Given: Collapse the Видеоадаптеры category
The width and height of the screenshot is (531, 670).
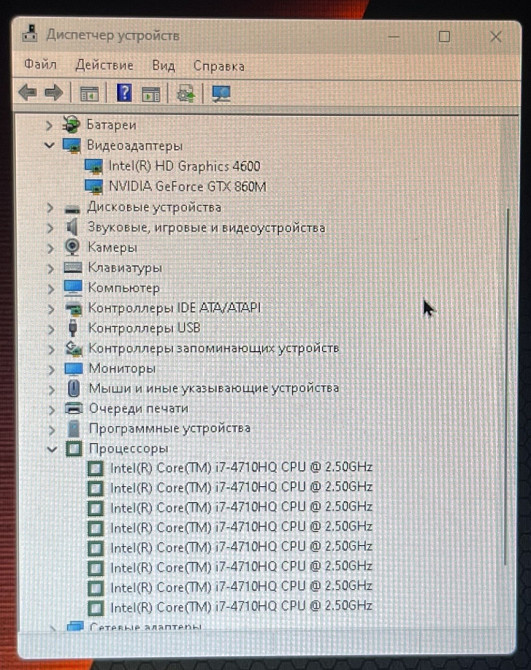Looking at the screenshot, I should [50, 145].
